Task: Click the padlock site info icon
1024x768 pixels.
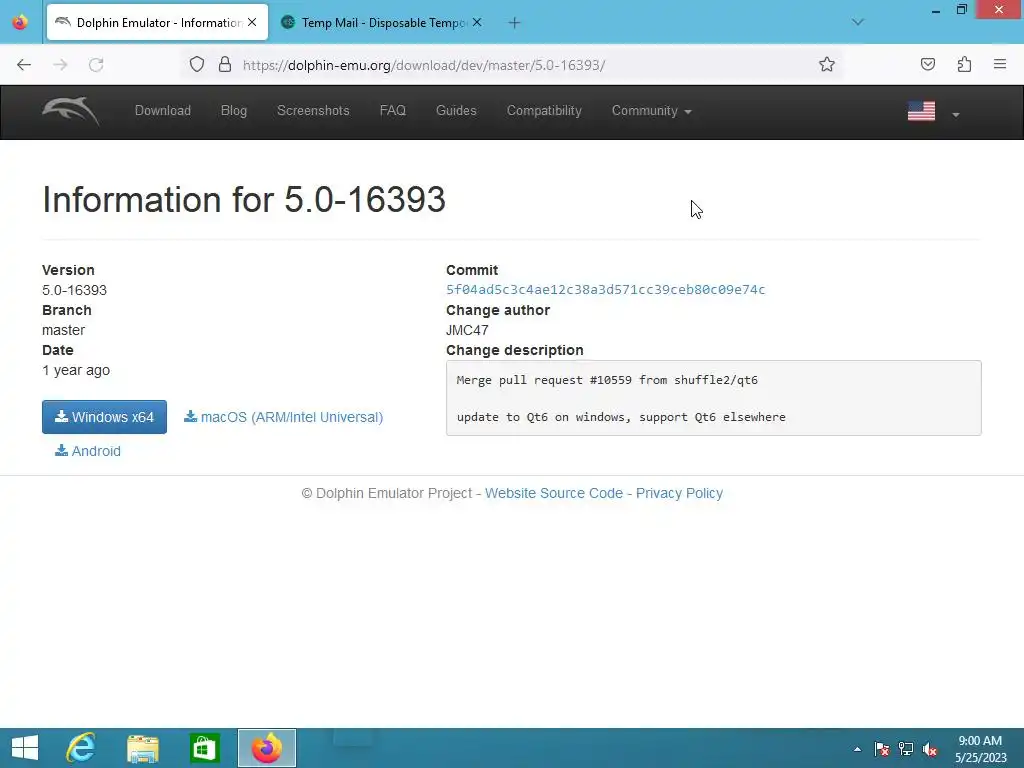Action: point(225,64)
